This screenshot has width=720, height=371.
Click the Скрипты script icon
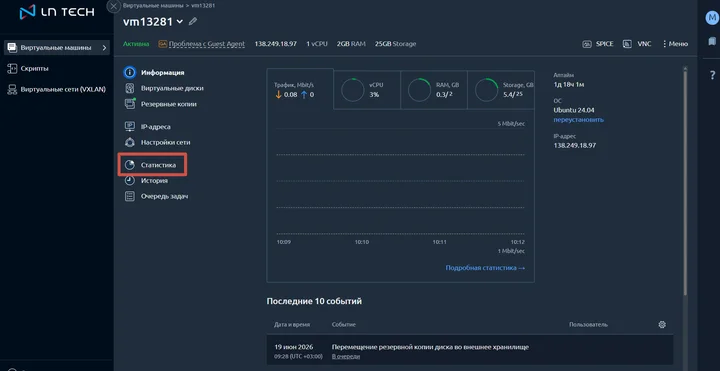click(x=12, y=68)
